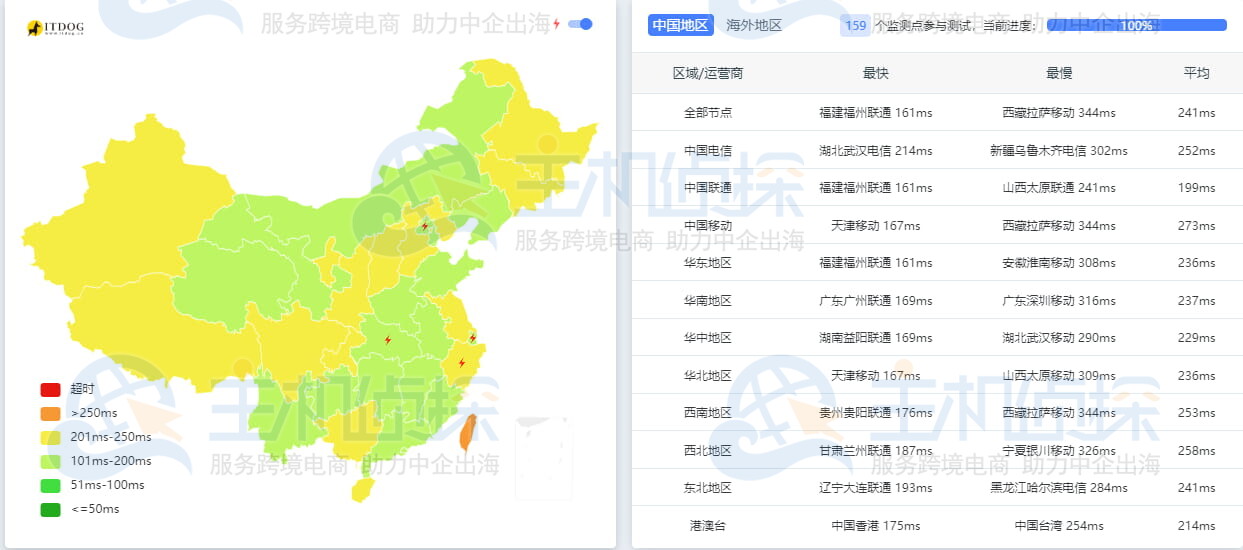This screenshot has height=550, width=1243.
Task: Select the orange Taiwan island on the map
Action: point(467,431)
